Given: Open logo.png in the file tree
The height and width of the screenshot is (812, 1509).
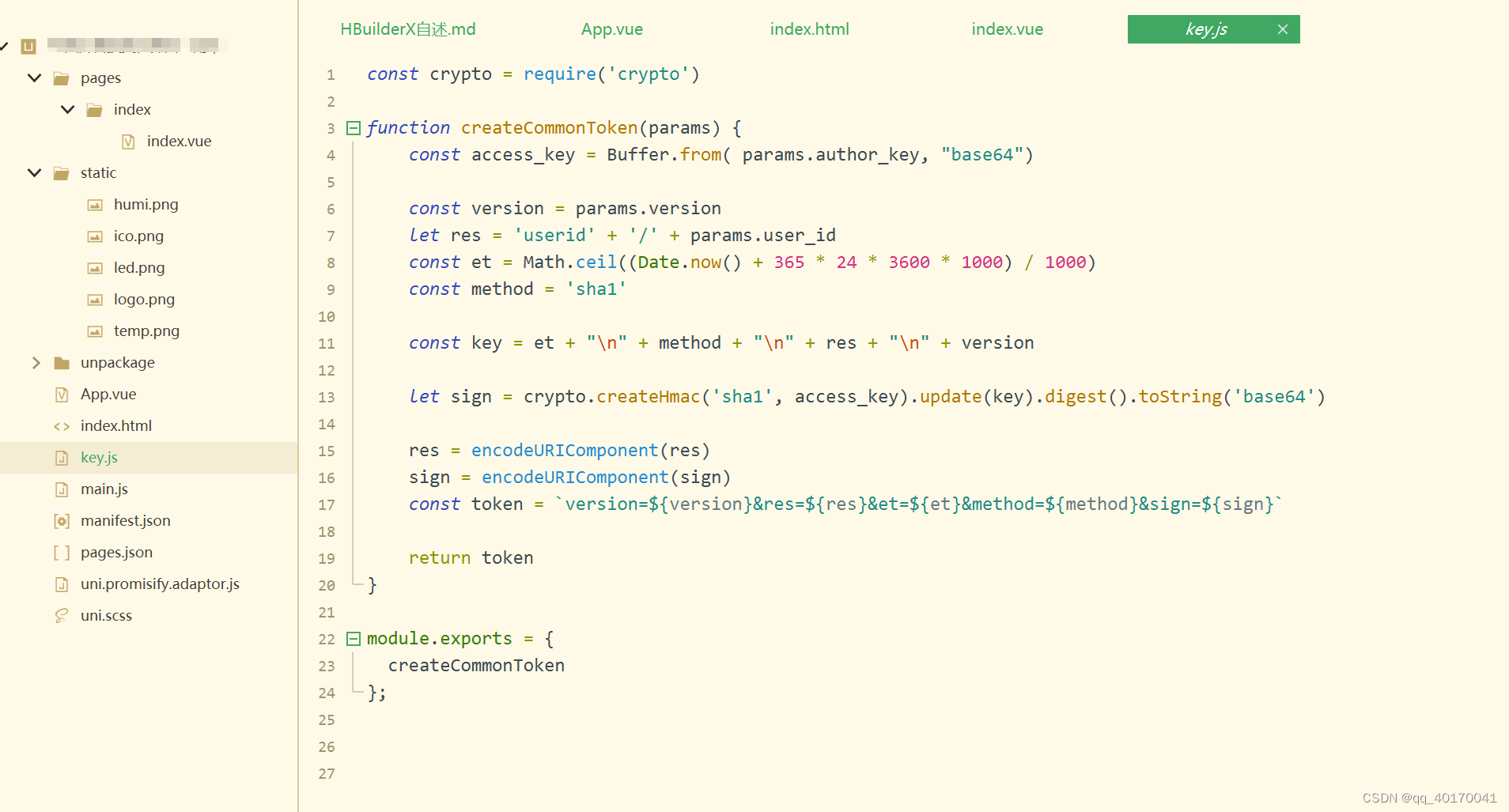Looking at the screenshot, I should pyautogui.click(x=144, y=299).
